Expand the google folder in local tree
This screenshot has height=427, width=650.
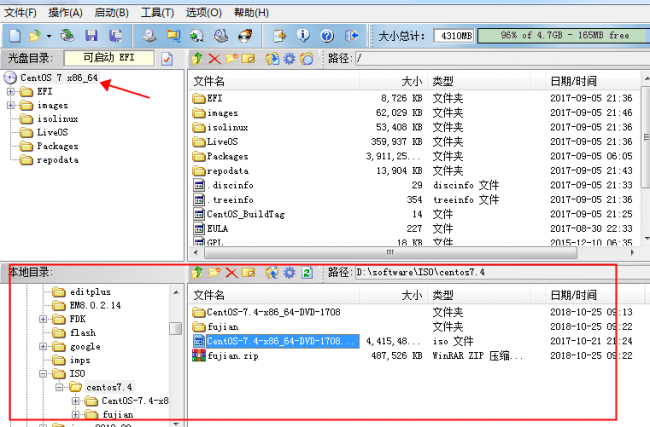[43, 347]
